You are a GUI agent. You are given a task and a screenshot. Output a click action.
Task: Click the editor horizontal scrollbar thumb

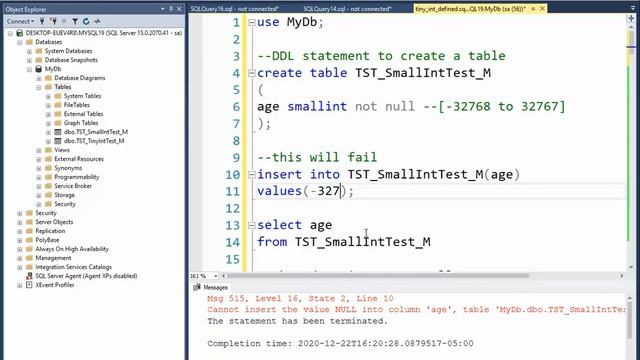378,276
